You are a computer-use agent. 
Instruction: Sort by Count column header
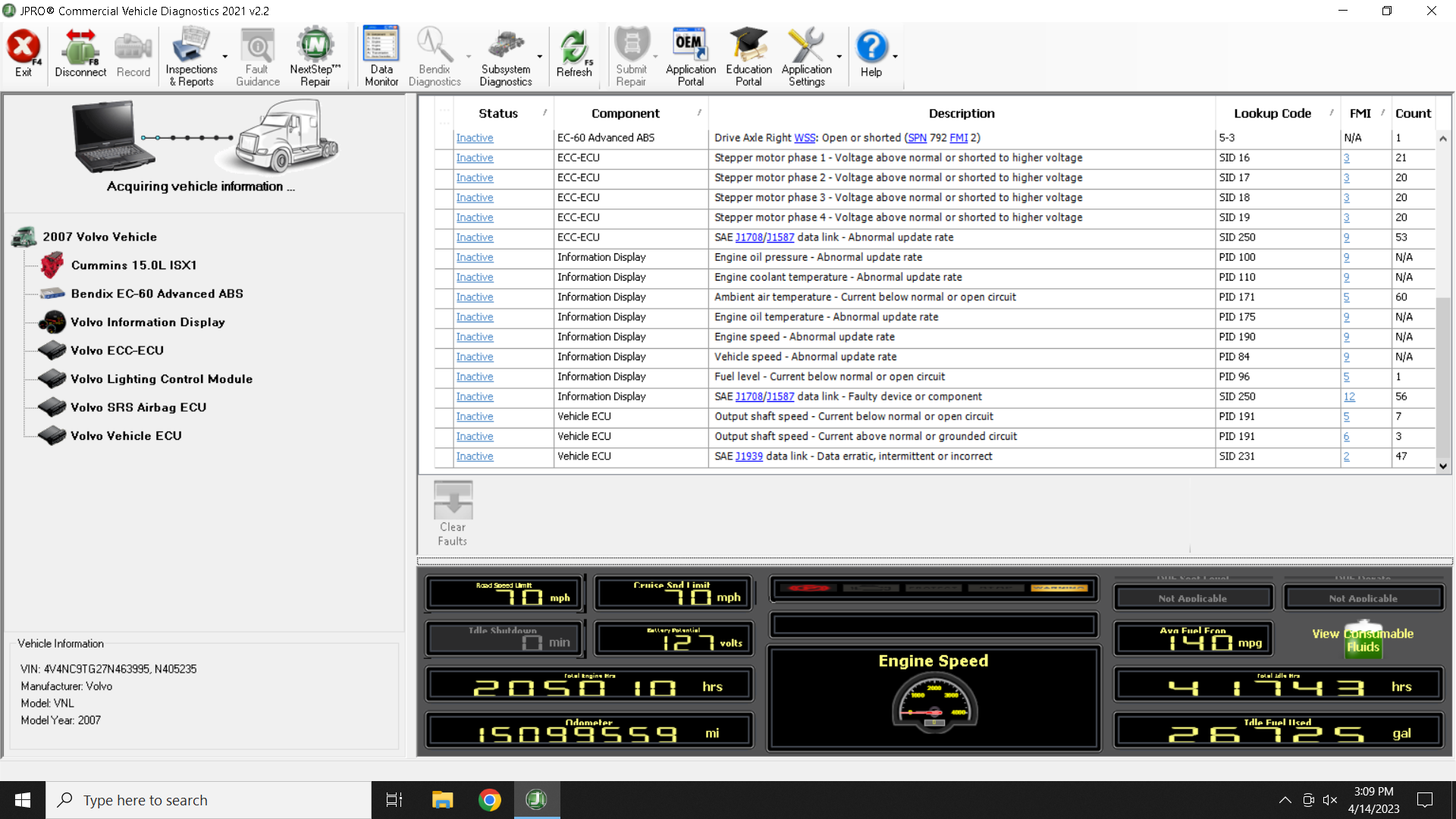[x=1413, y=114]
